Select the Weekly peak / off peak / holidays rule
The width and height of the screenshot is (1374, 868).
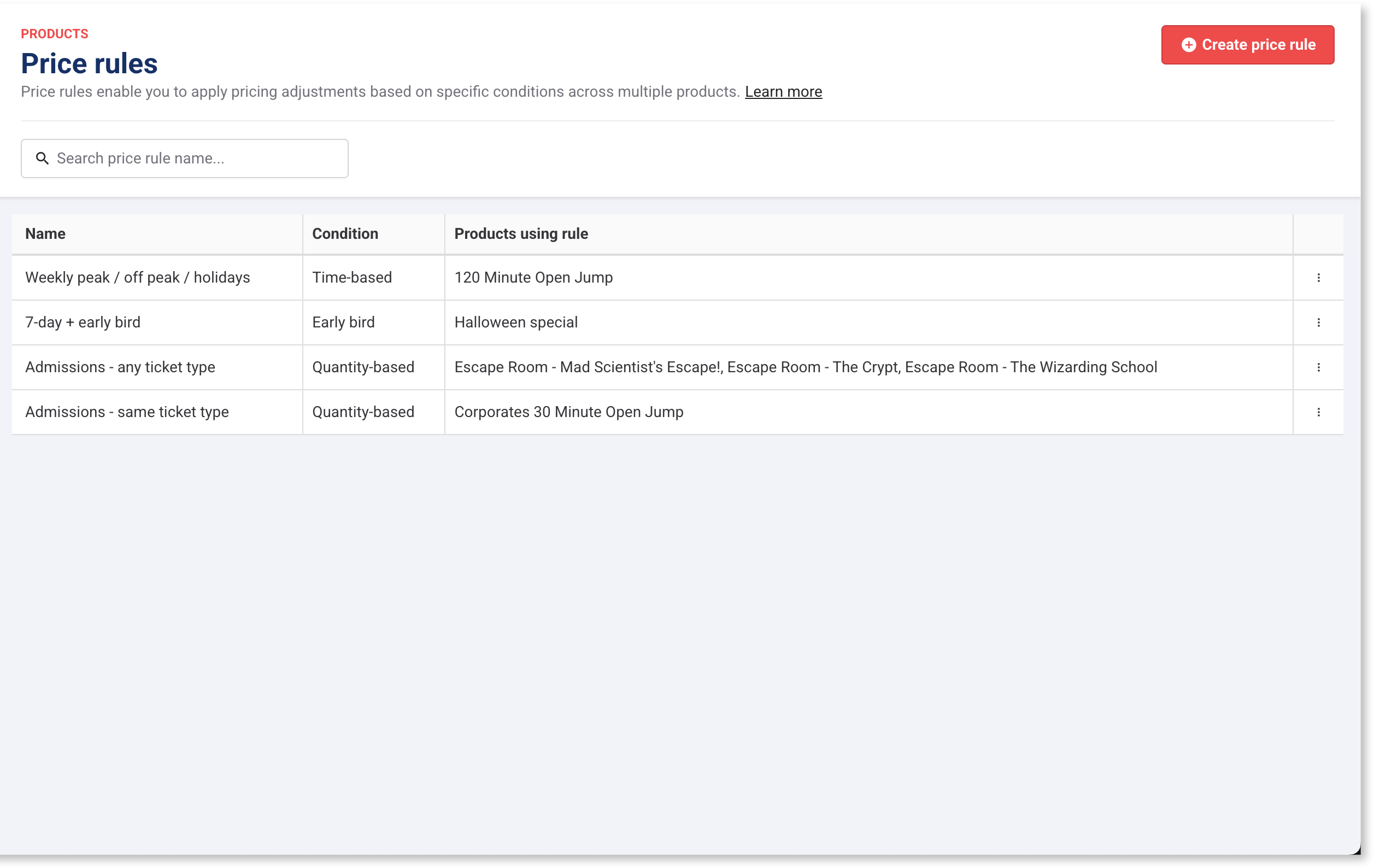[138, 277]
